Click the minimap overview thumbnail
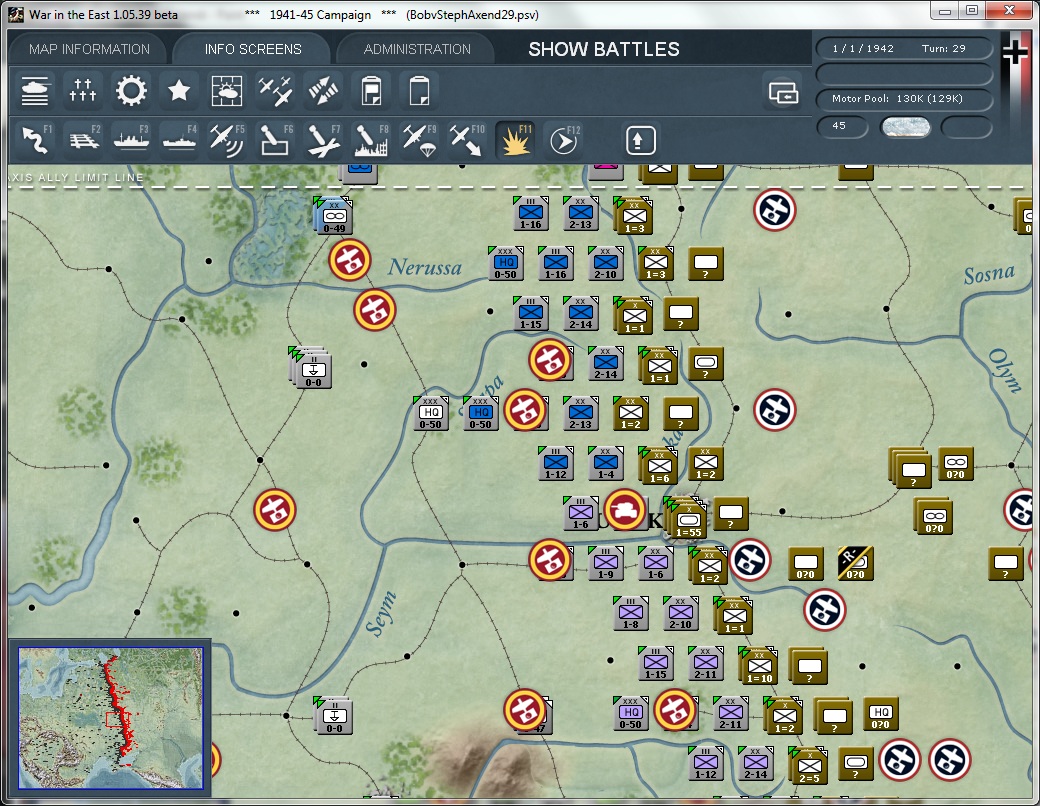The width and height of the screenshot is (1040, 806). click(111, 718)
